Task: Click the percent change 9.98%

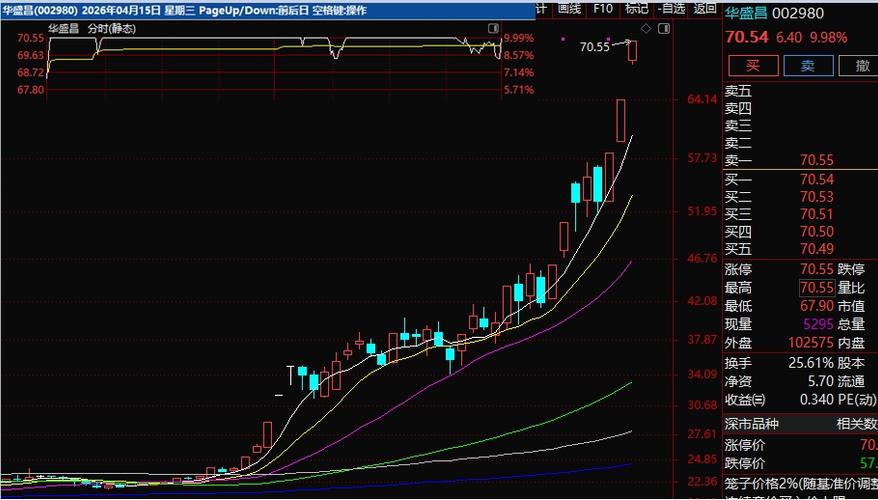Action: click(x=827, y=38)
